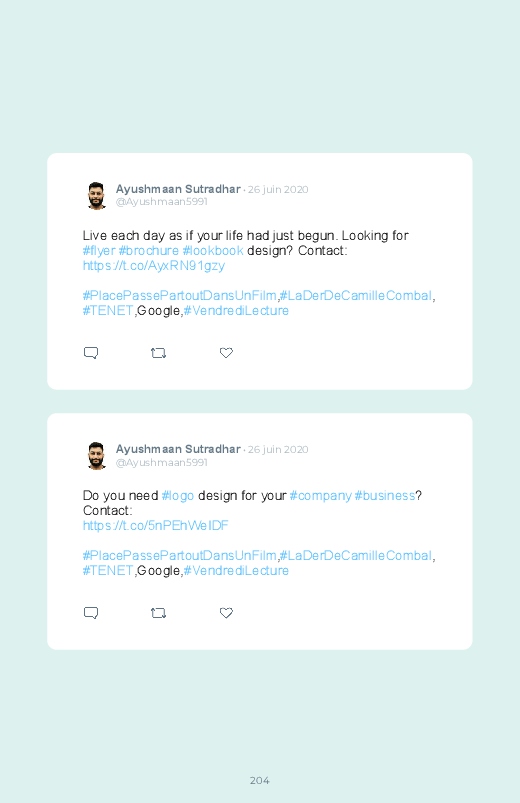This screenshot has height=803, width=520.
Task: Like the logo design tweet with heart icon
Action: point(226,613)
